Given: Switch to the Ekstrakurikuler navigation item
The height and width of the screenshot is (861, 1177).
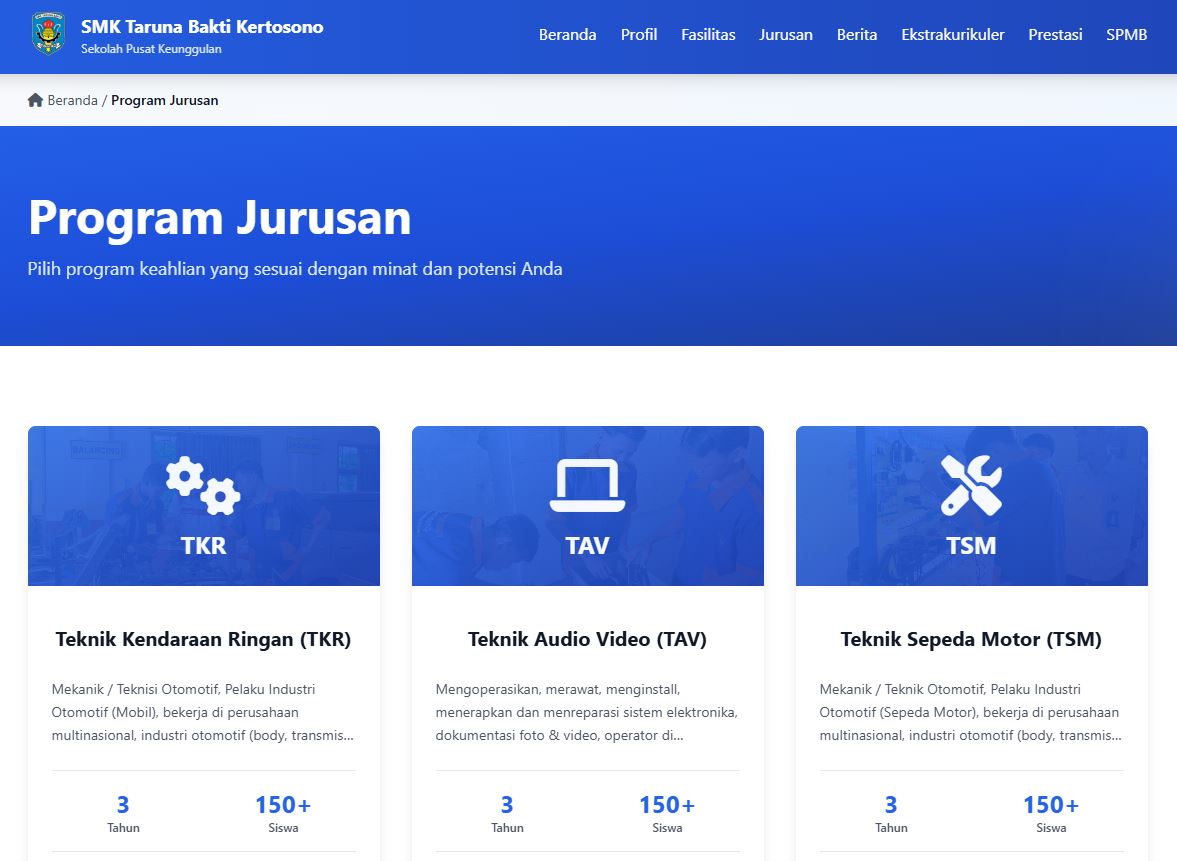Looking at the screenshot, I should click(x=952, y=34).
